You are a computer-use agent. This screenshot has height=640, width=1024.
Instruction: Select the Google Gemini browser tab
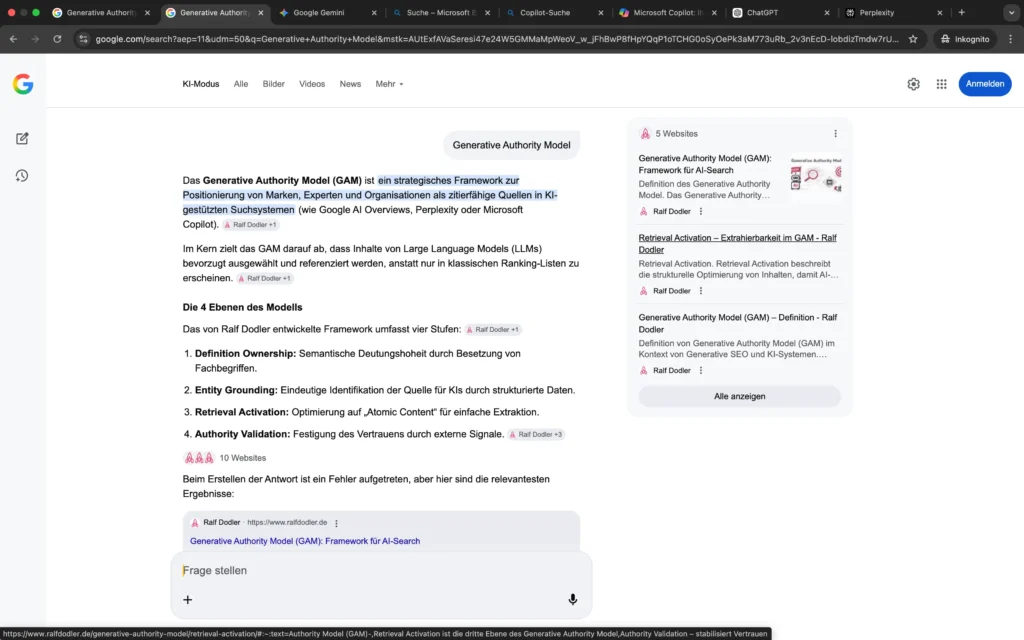[318, 14]
